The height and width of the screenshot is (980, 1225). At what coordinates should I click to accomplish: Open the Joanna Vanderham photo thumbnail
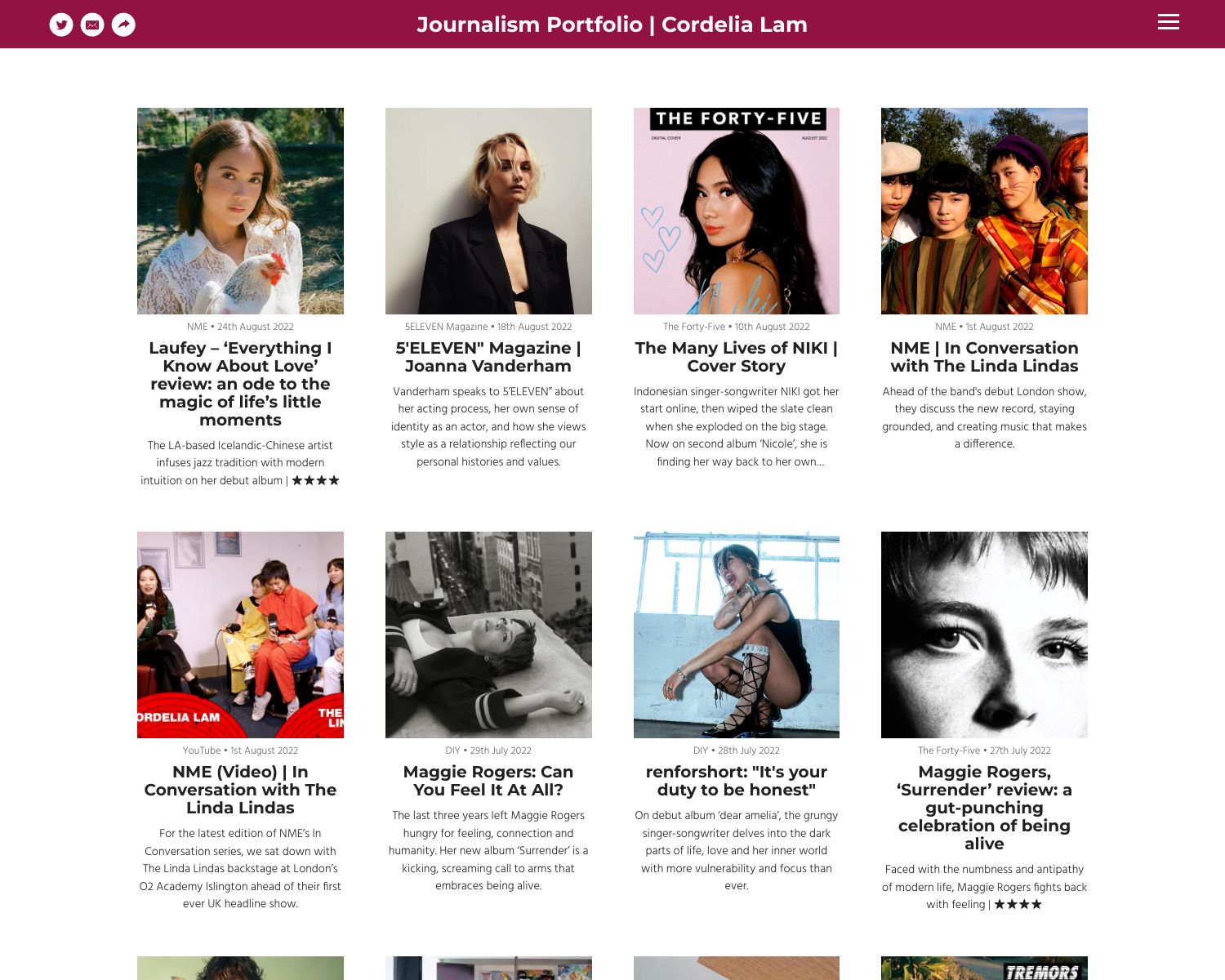(x=488, y=211)
